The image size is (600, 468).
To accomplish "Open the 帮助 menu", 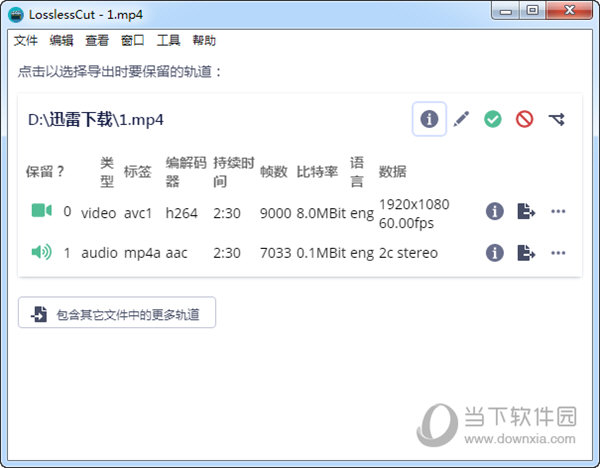I will [204, 40].
